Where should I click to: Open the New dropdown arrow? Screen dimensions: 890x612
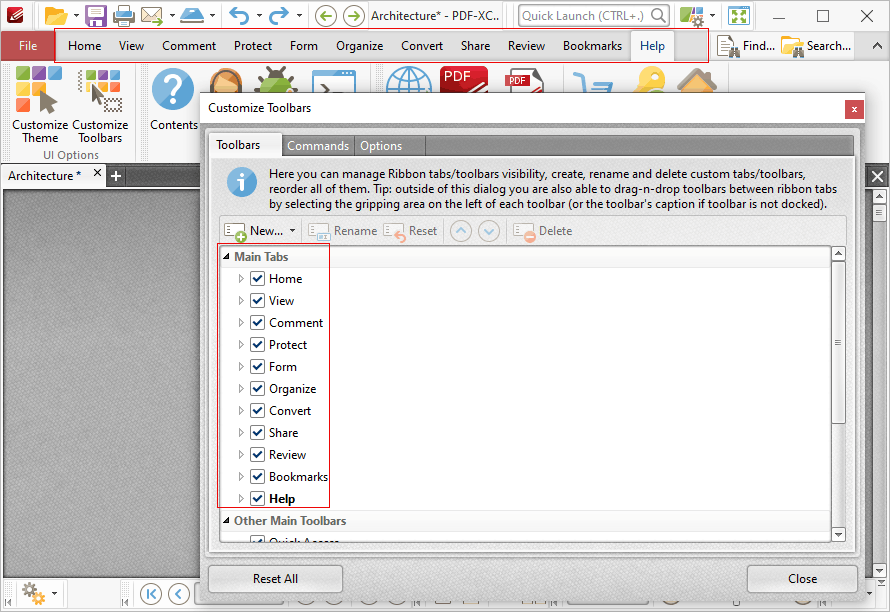[x=292, y=231]
